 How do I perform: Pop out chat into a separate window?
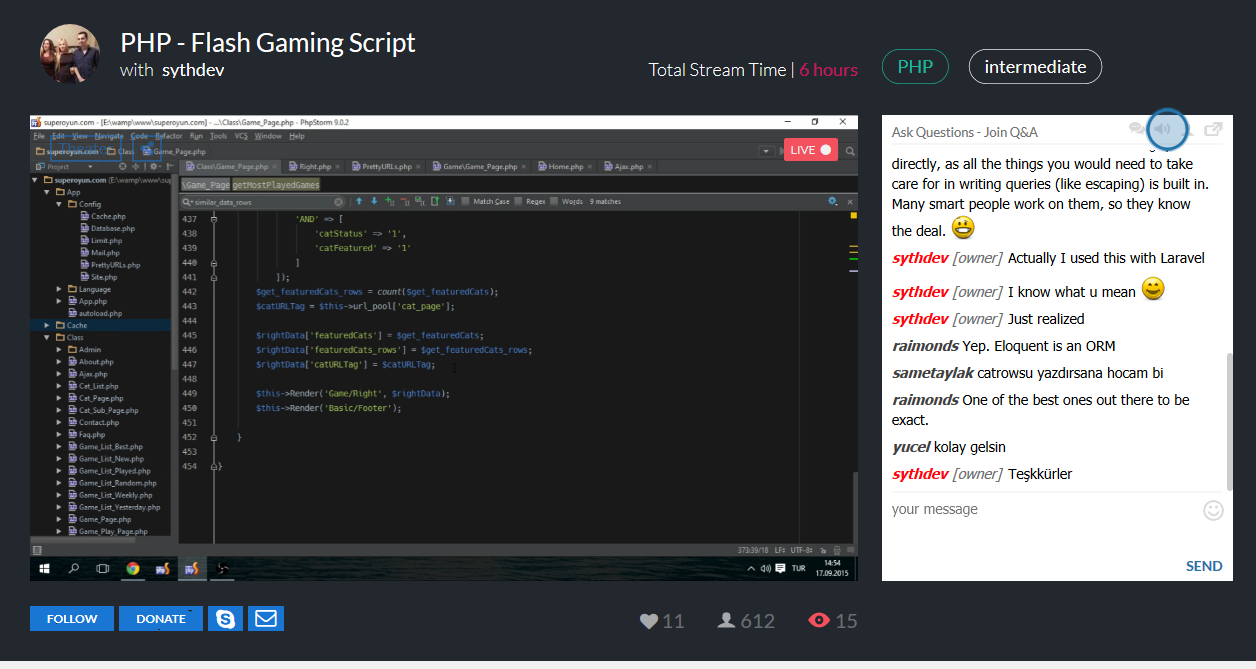point(1213,129)
